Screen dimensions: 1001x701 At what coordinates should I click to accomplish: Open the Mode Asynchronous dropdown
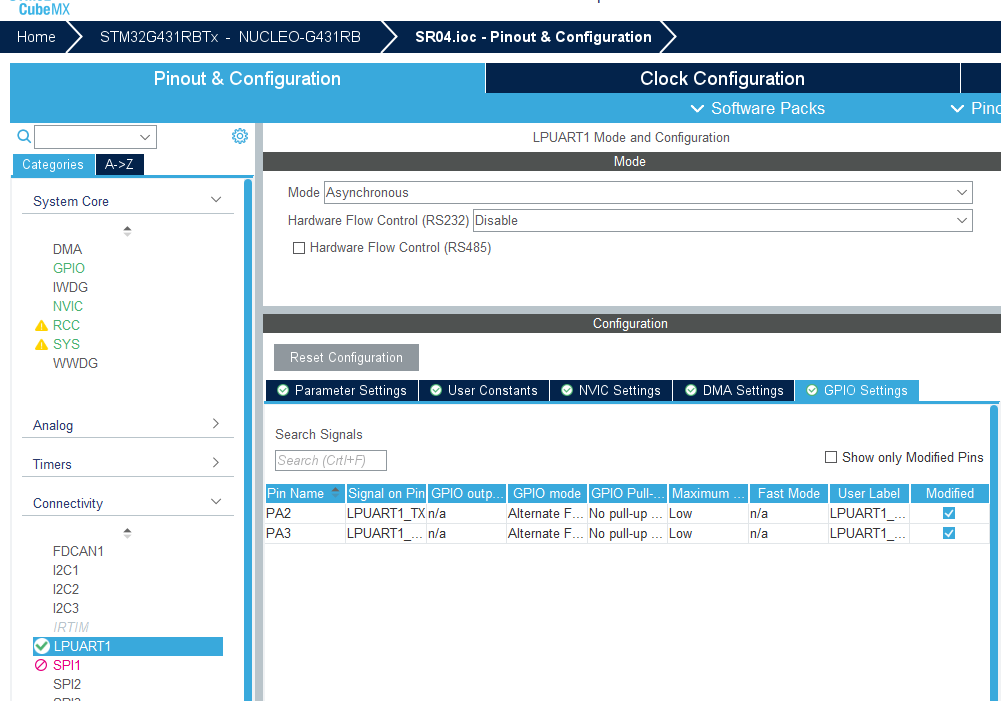click(648, 193)
